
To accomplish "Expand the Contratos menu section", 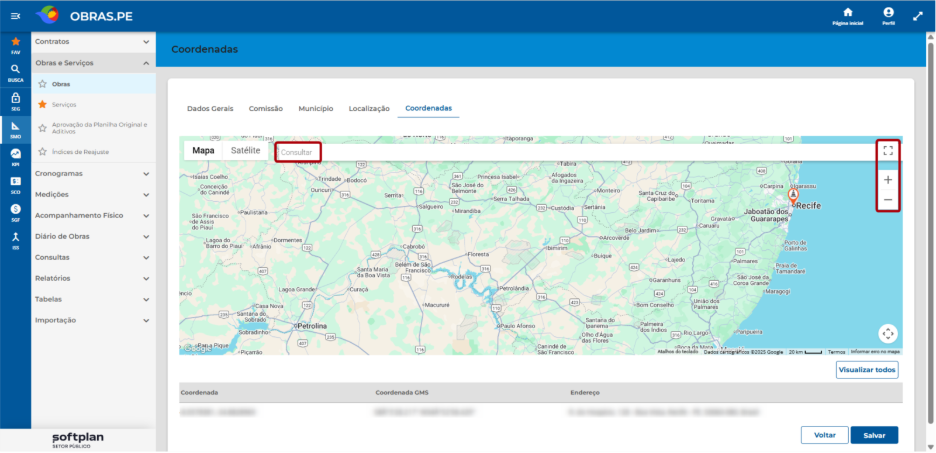I will (93, 42).
